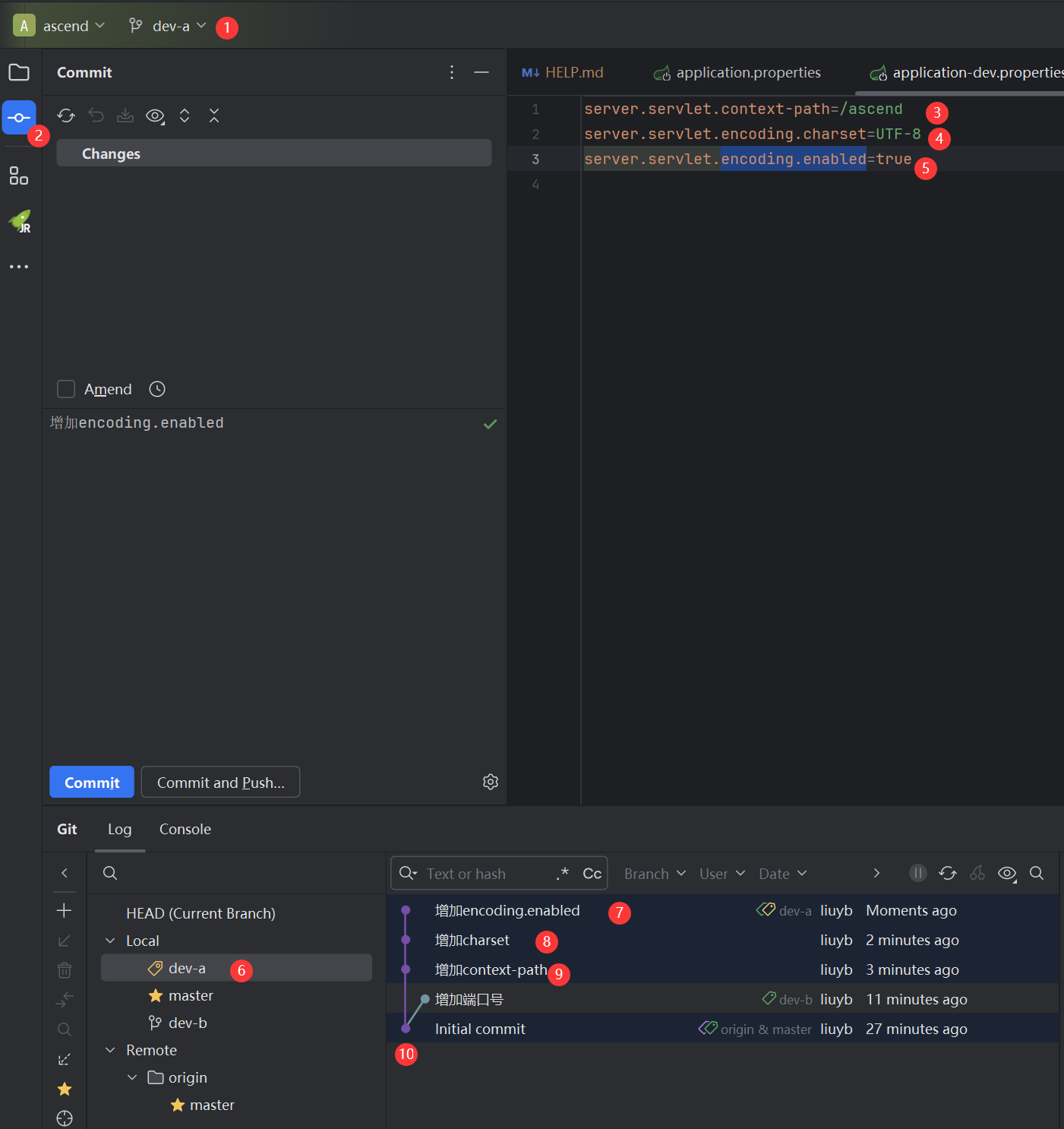The height and width of the screenshot is (1129, 1064).
Task: Open the dev-a branch dropdown
Action: [169, 26]
